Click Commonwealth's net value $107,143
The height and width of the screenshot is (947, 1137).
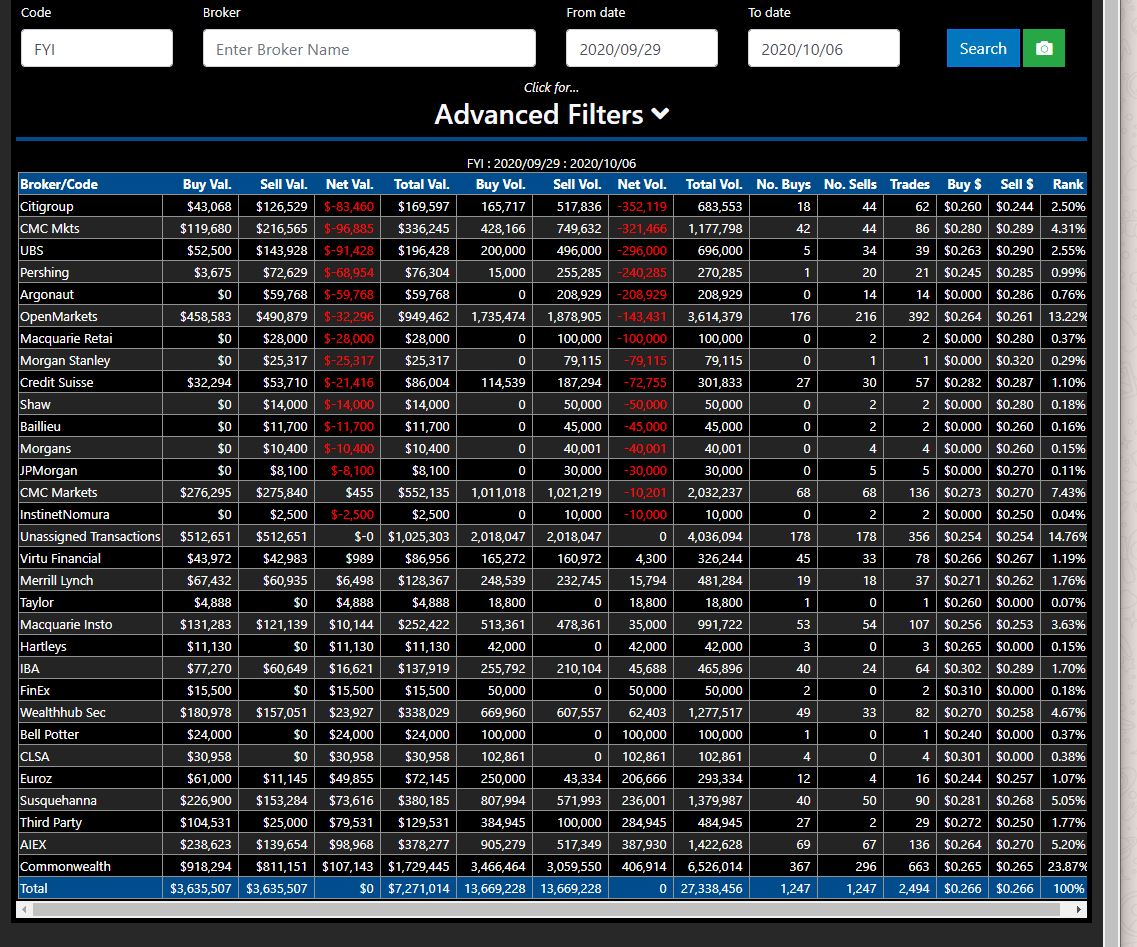tap(347, 867)
